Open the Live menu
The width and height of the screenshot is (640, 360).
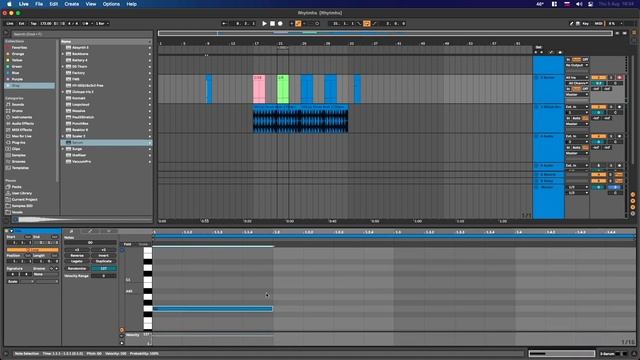coord(24,4)
